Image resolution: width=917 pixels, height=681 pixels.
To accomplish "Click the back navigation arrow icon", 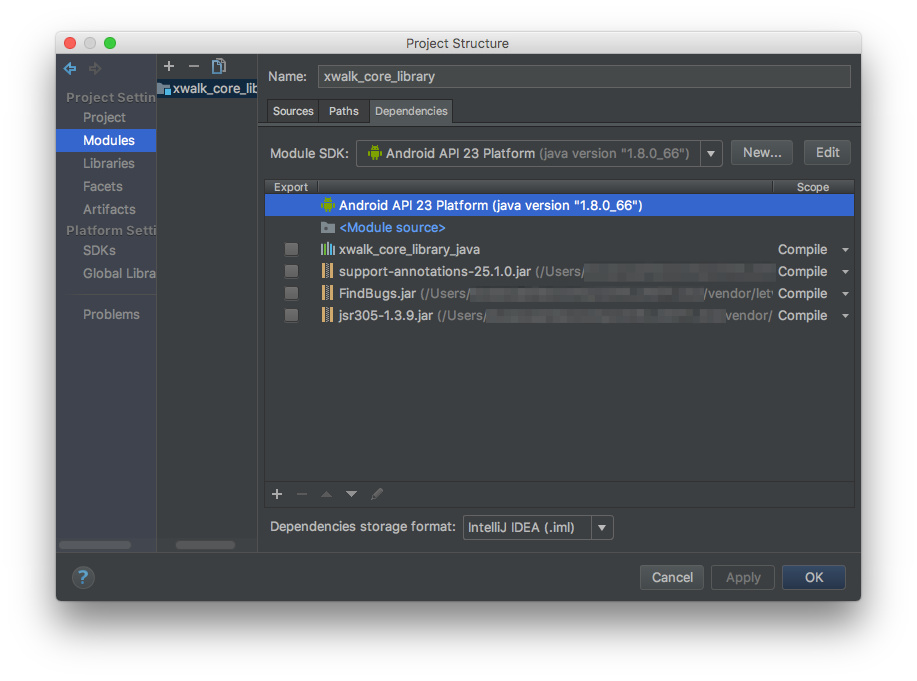I will coord(70,69).
